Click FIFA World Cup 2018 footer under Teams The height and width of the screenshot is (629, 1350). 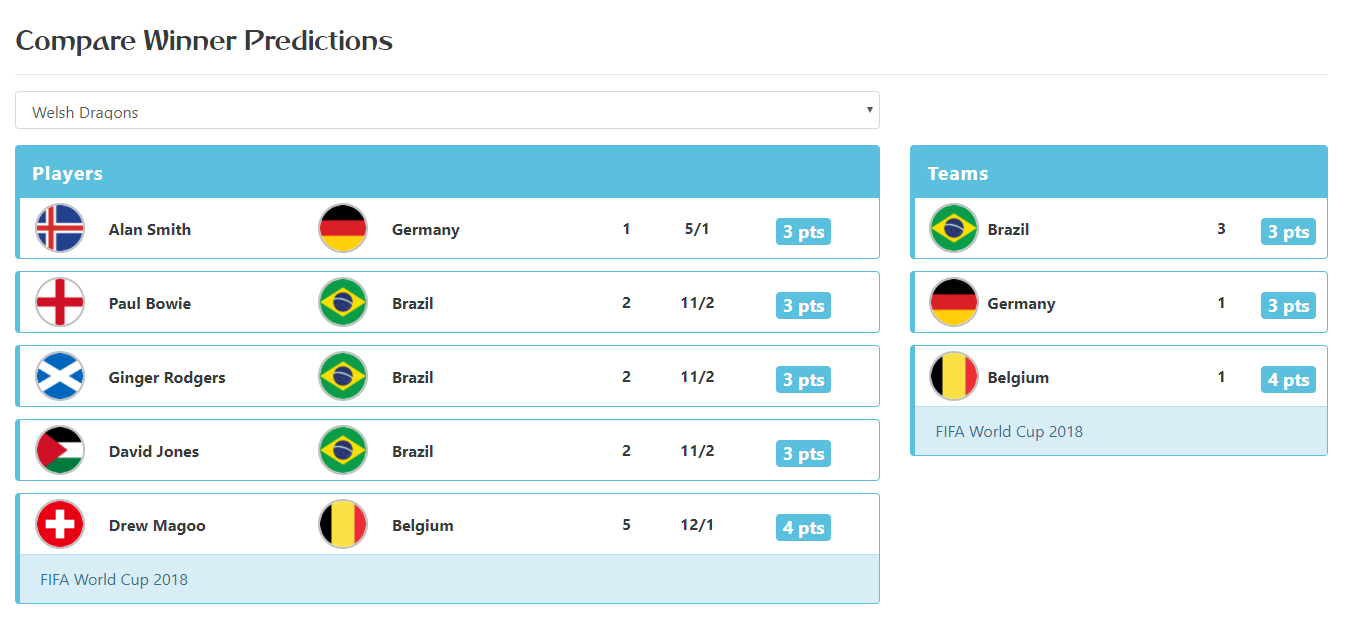click(x=1009, y=431)
